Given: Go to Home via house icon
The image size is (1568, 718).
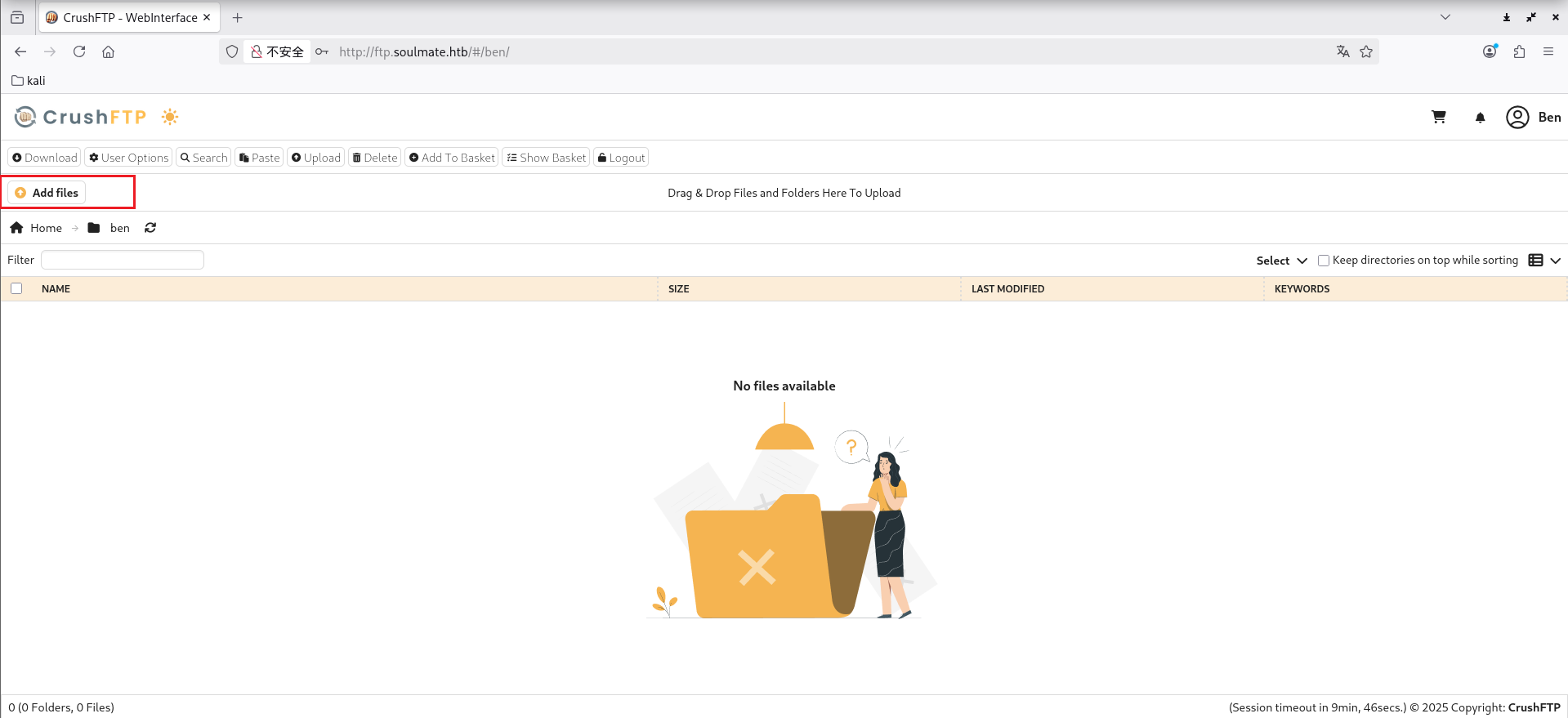Looking at the screenshot, I should pyautogui.click(x=16, y=228).
